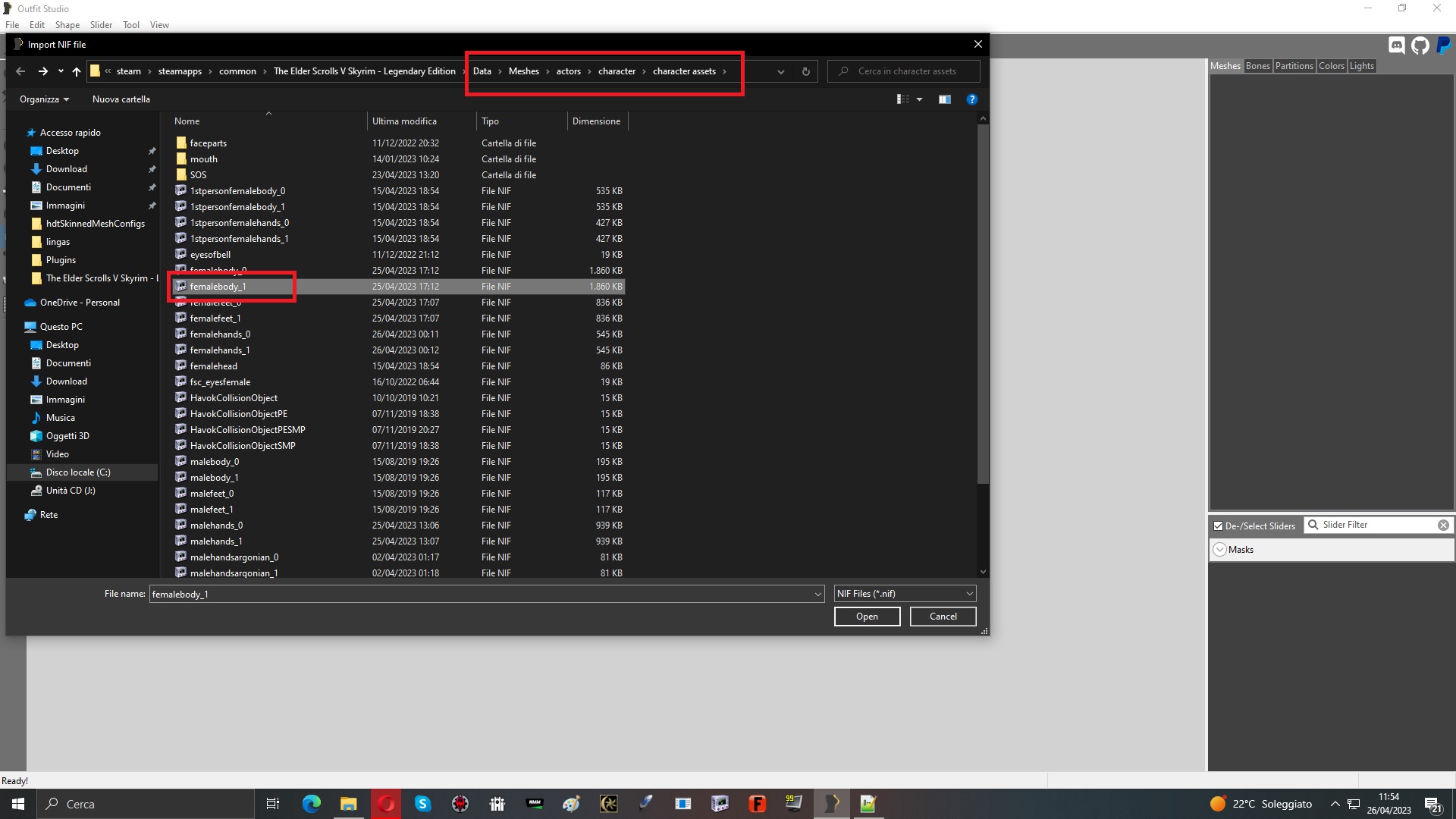The width and height of the screenshot is (1456, 819).
Task: Select the SOS folder
Action: click(x=198, y=175)
